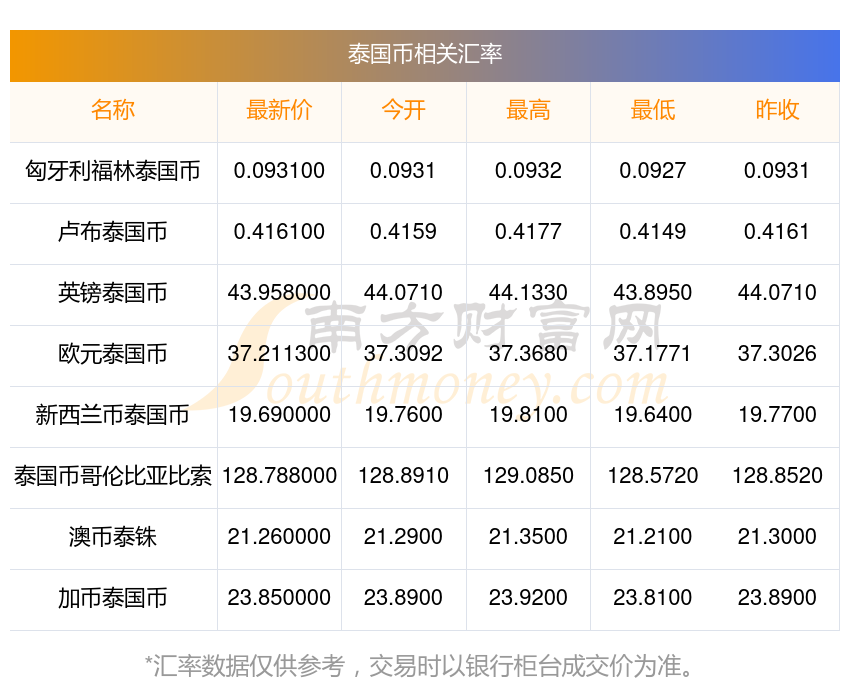This screenshot has width=850, height=698.
Task: Click the 最低 value 0.0927
Action: tap(653, 171)
